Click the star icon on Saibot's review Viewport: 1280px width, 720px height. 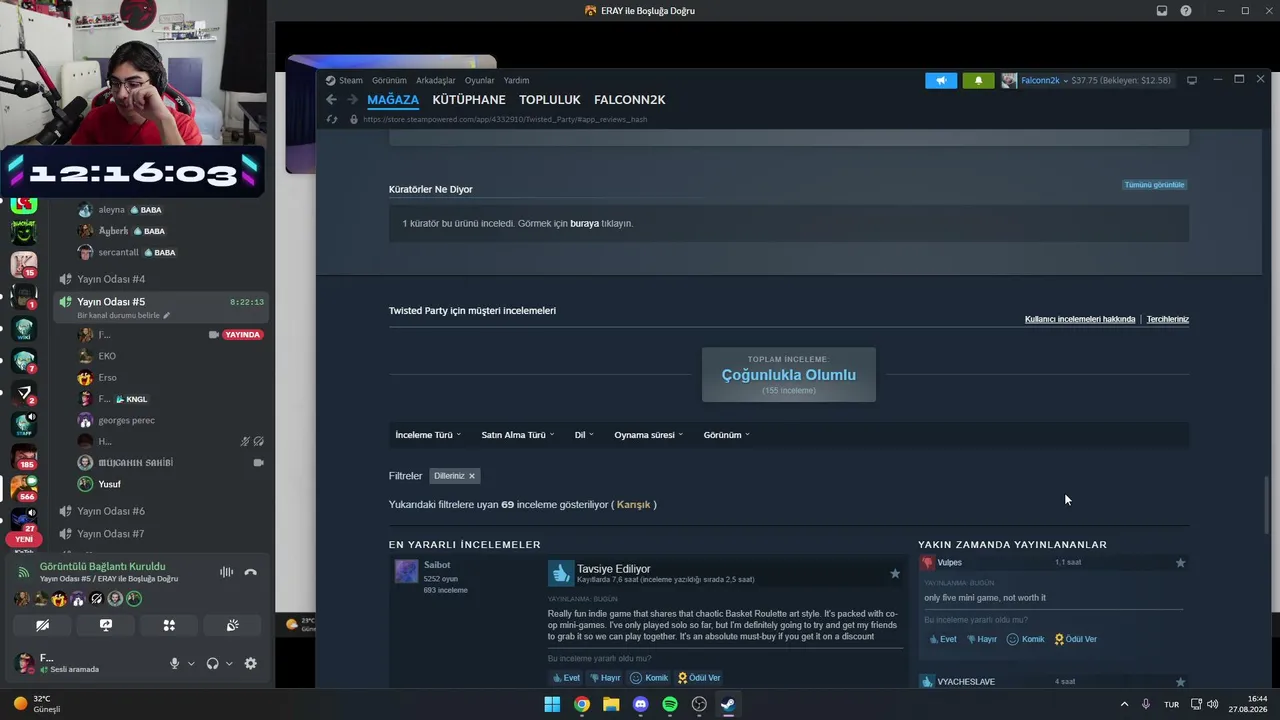pyautogui.click(x=895, y=573)
